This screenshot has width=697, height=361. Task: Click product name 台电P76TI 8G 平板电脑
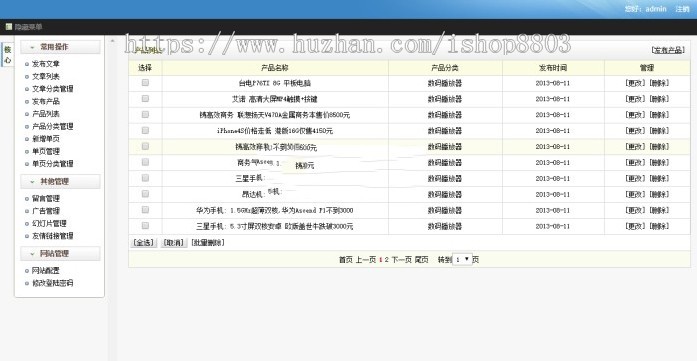(275, 83)
